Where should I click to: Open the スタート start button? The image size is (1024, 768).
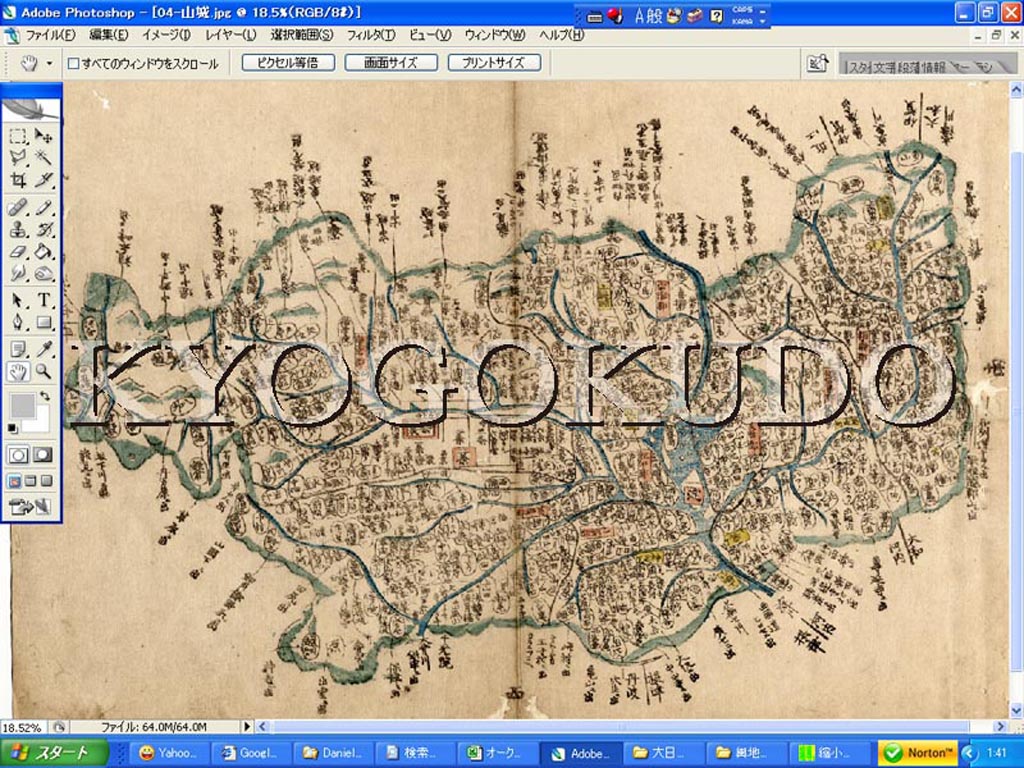pyautogui.click(x=54, y=753)
